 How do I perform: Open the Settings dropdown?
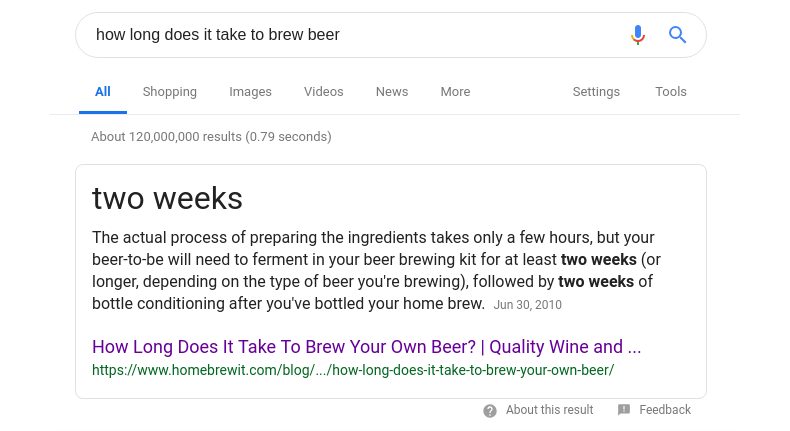click(596, 92)
